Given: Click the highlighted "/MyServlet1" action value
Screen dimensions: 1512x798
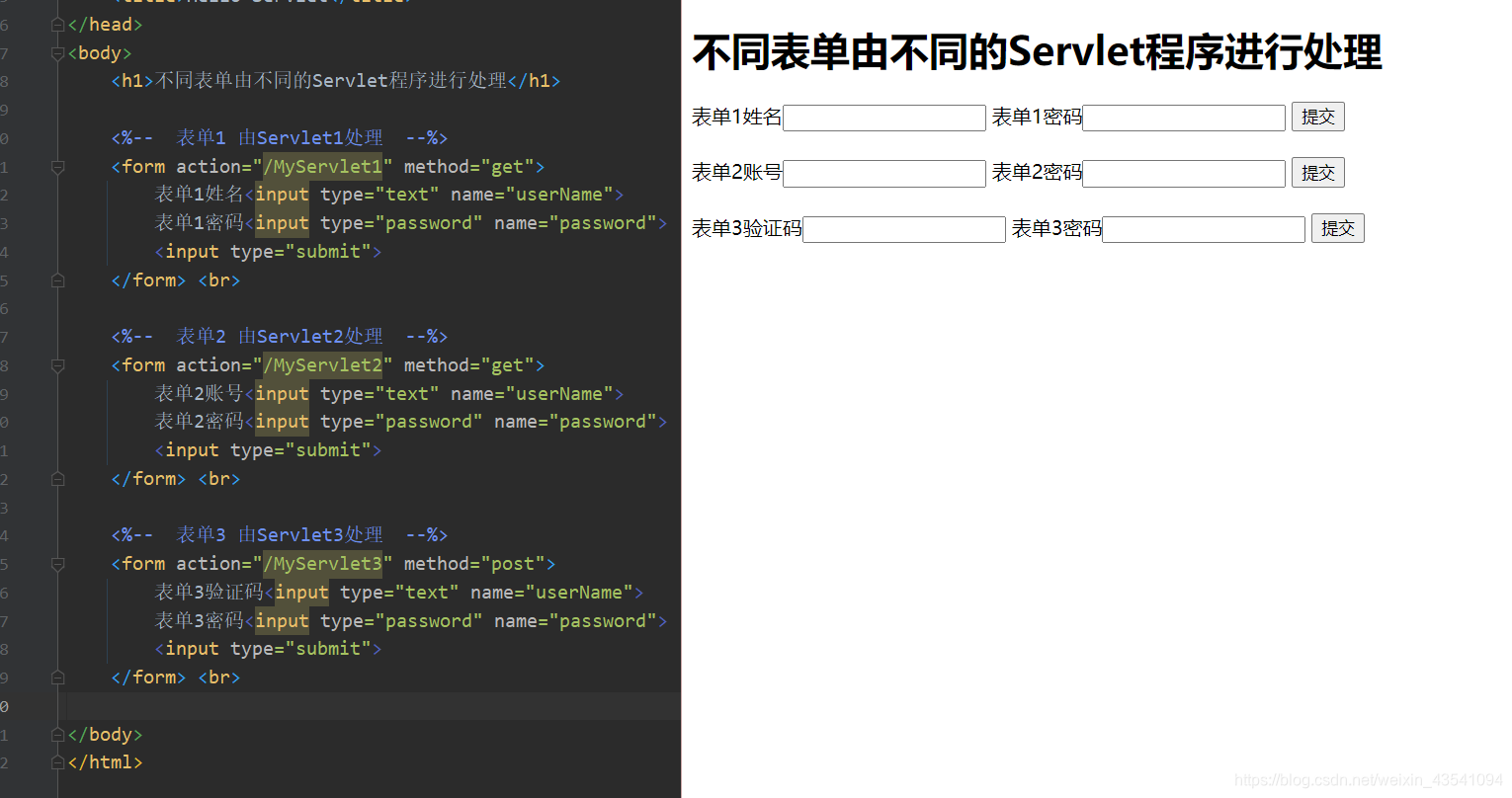Looking at the screenshot, I should point(323,166).
